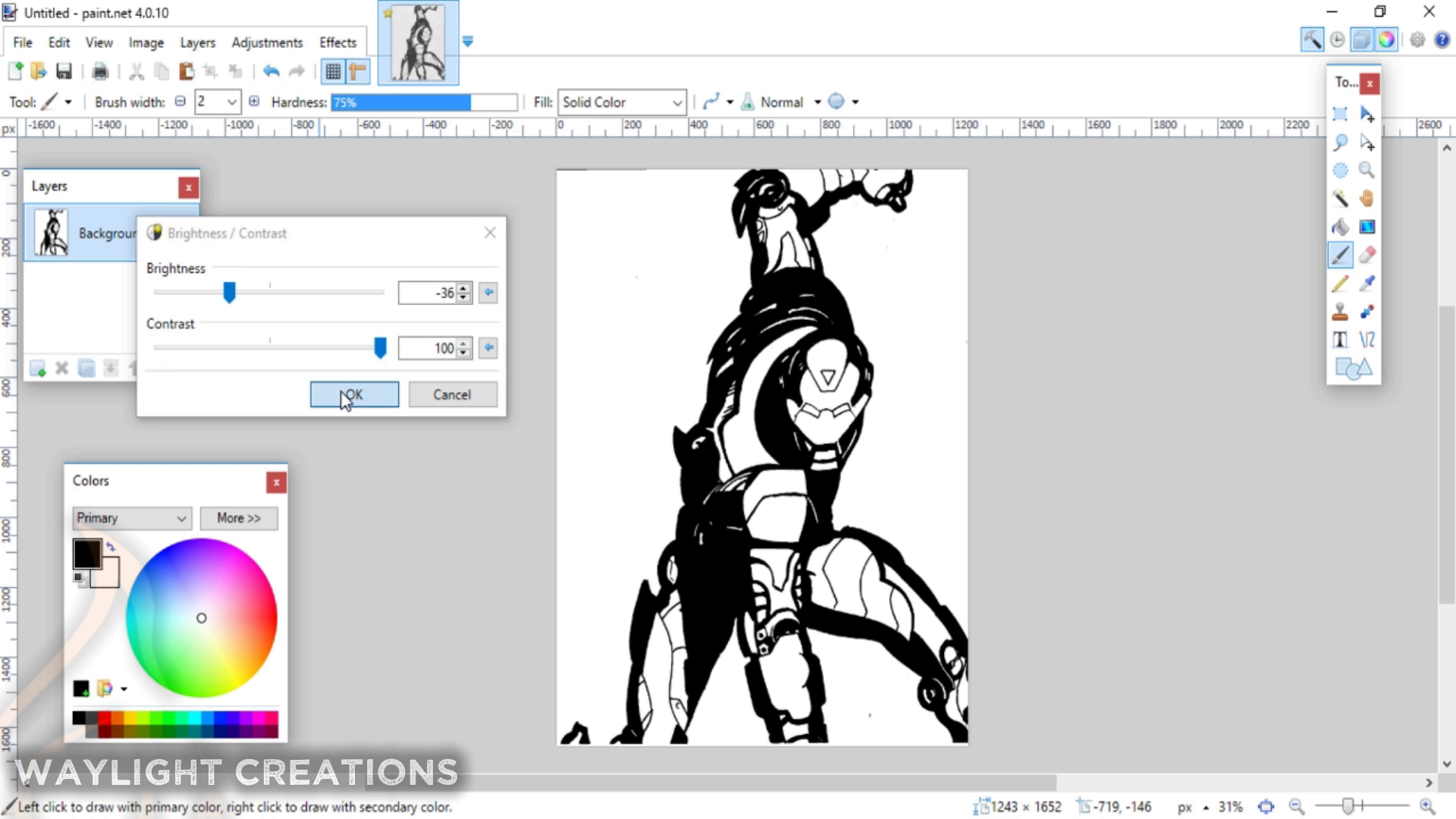Click the Contrast slider handle
The width and height of the screenshot is (1456, 819).
(x=380, y=347)
